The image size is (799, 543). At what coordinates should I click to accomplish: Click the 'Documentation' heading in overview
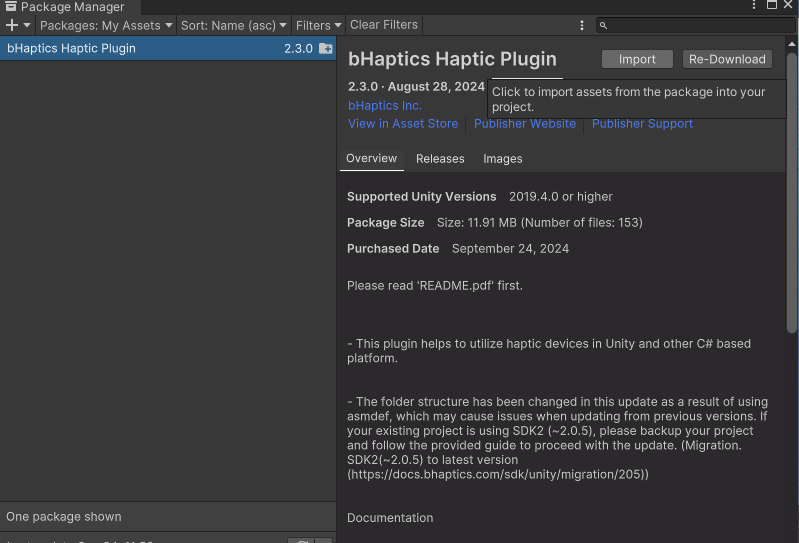pyautogui.click(x=390, y=518)
